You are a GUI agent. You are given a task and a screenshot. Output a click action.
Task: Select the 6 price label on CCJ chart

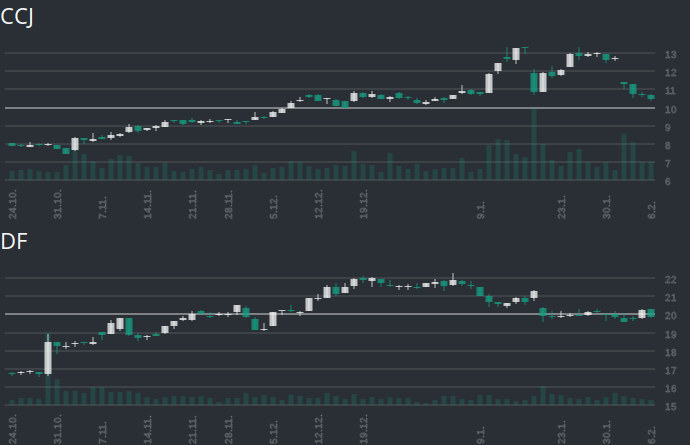tap(668, 182)
